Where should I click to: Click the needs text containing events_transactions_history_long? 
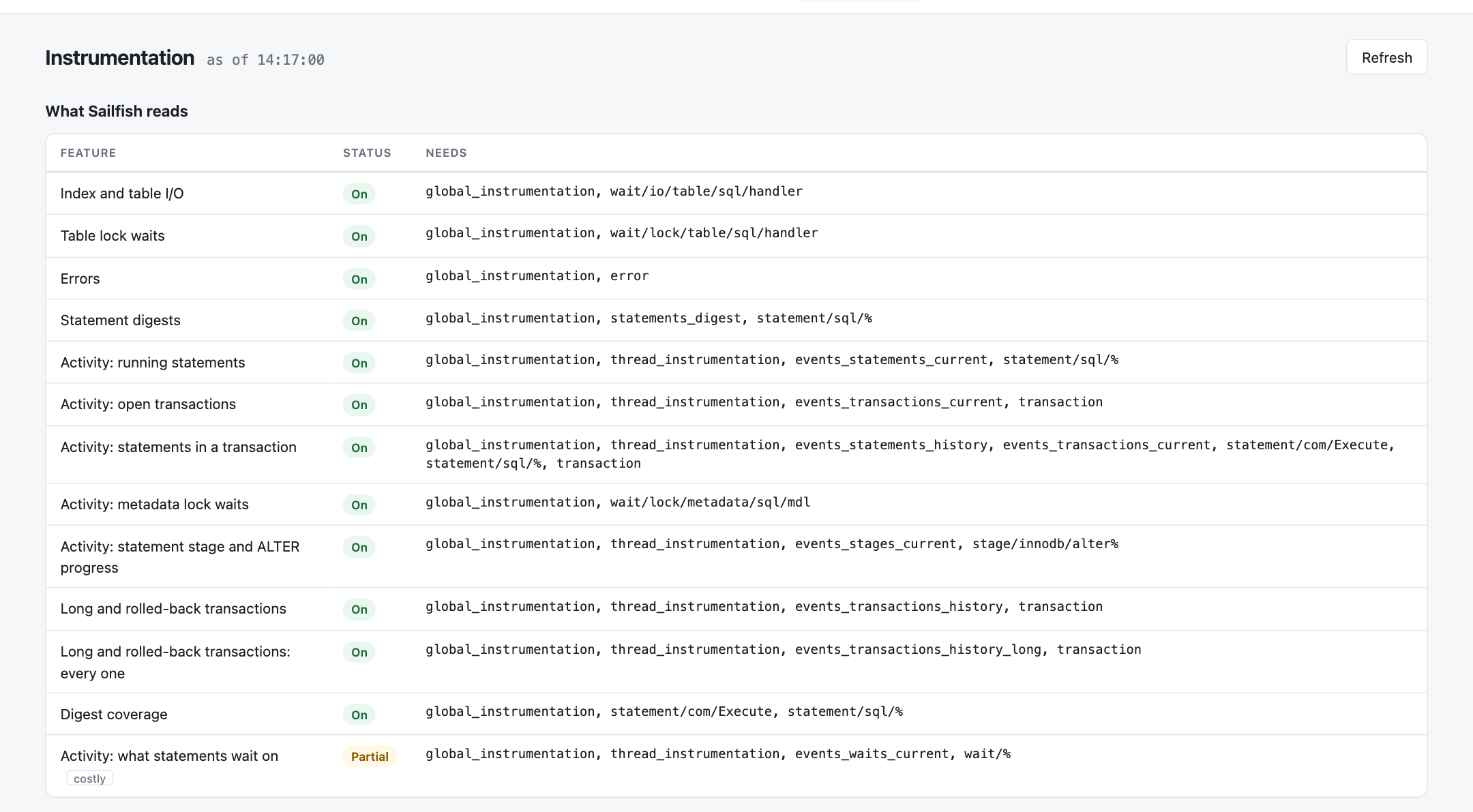click(784, 650)
